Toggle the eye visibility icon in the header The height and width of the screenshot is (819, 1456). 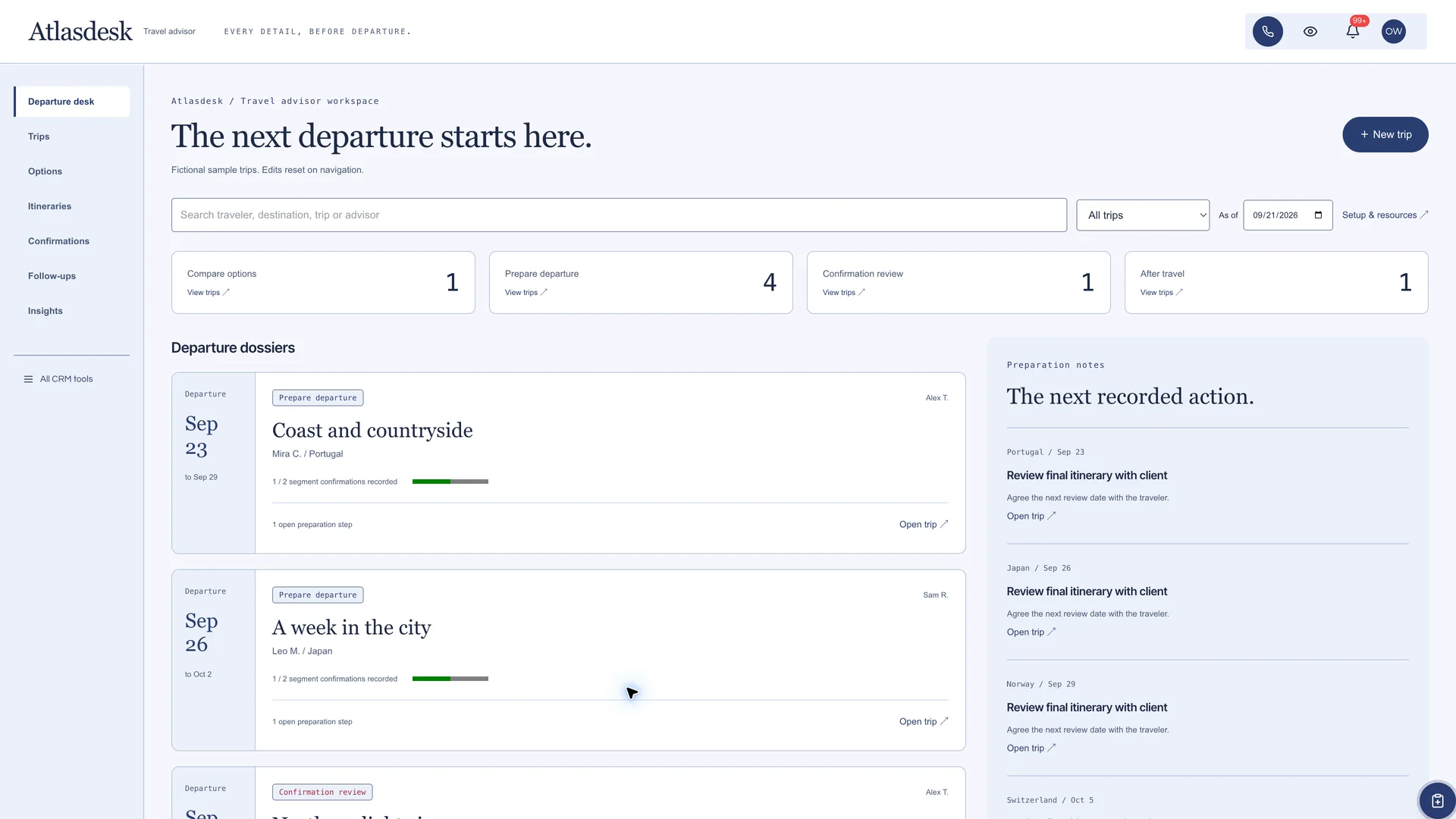coord(1310,32)
